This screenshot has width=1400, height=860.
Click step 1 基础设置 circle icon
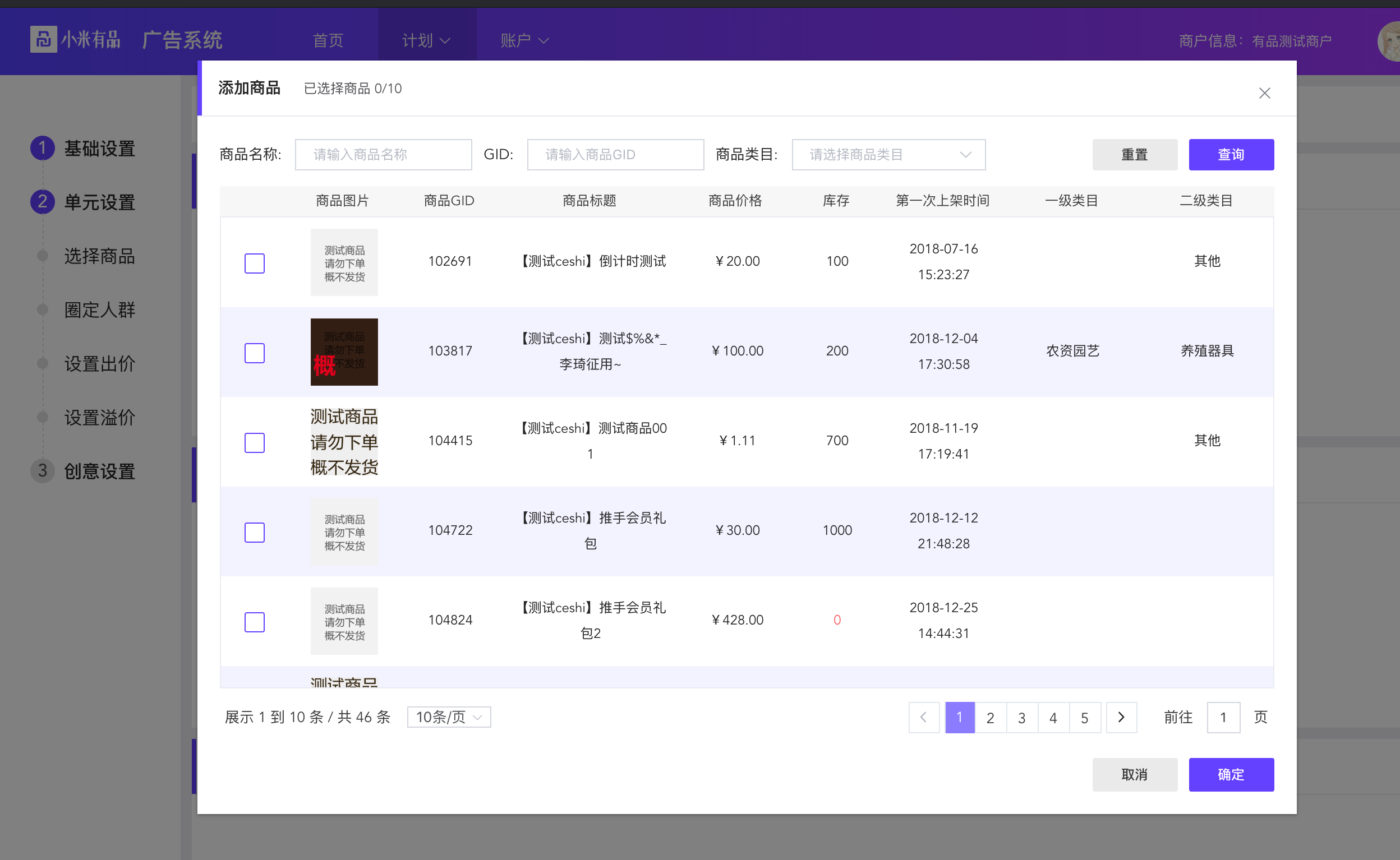(42, 148)
